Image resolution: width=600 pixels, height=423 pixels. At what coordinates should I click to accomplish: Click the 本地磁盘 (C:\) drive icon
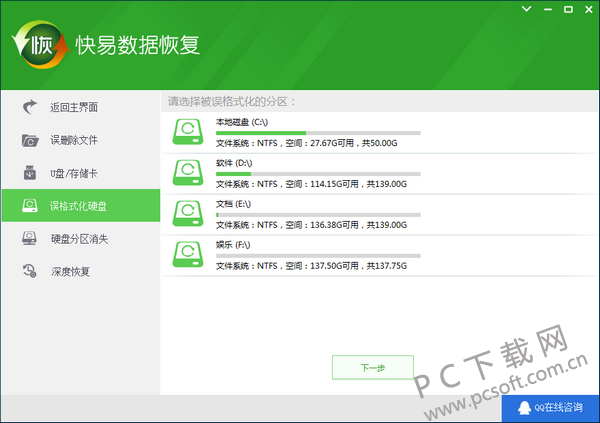[188, 133]
